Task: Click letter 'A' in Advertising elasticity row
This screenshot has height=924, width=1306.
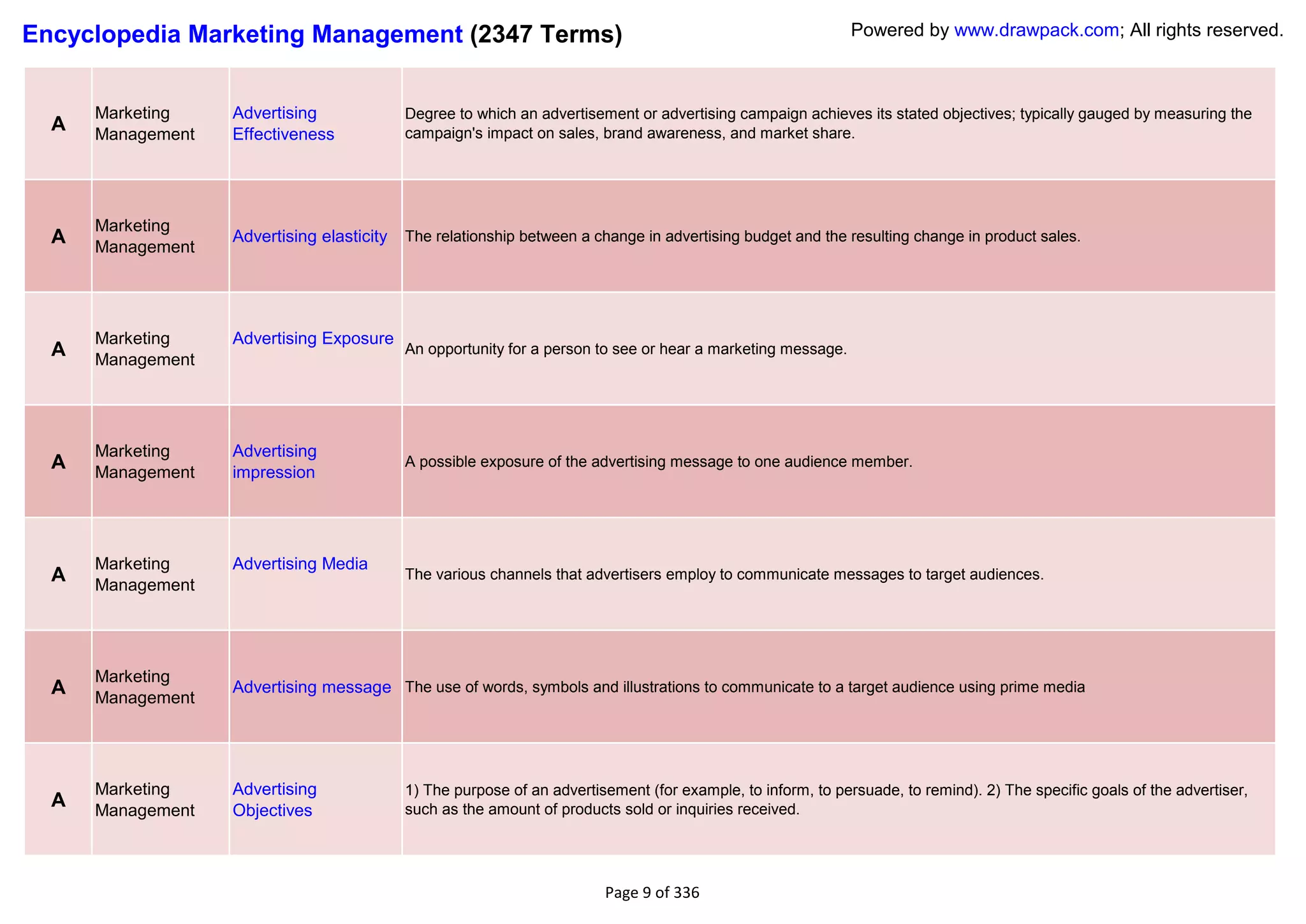Action: (58, 237)
